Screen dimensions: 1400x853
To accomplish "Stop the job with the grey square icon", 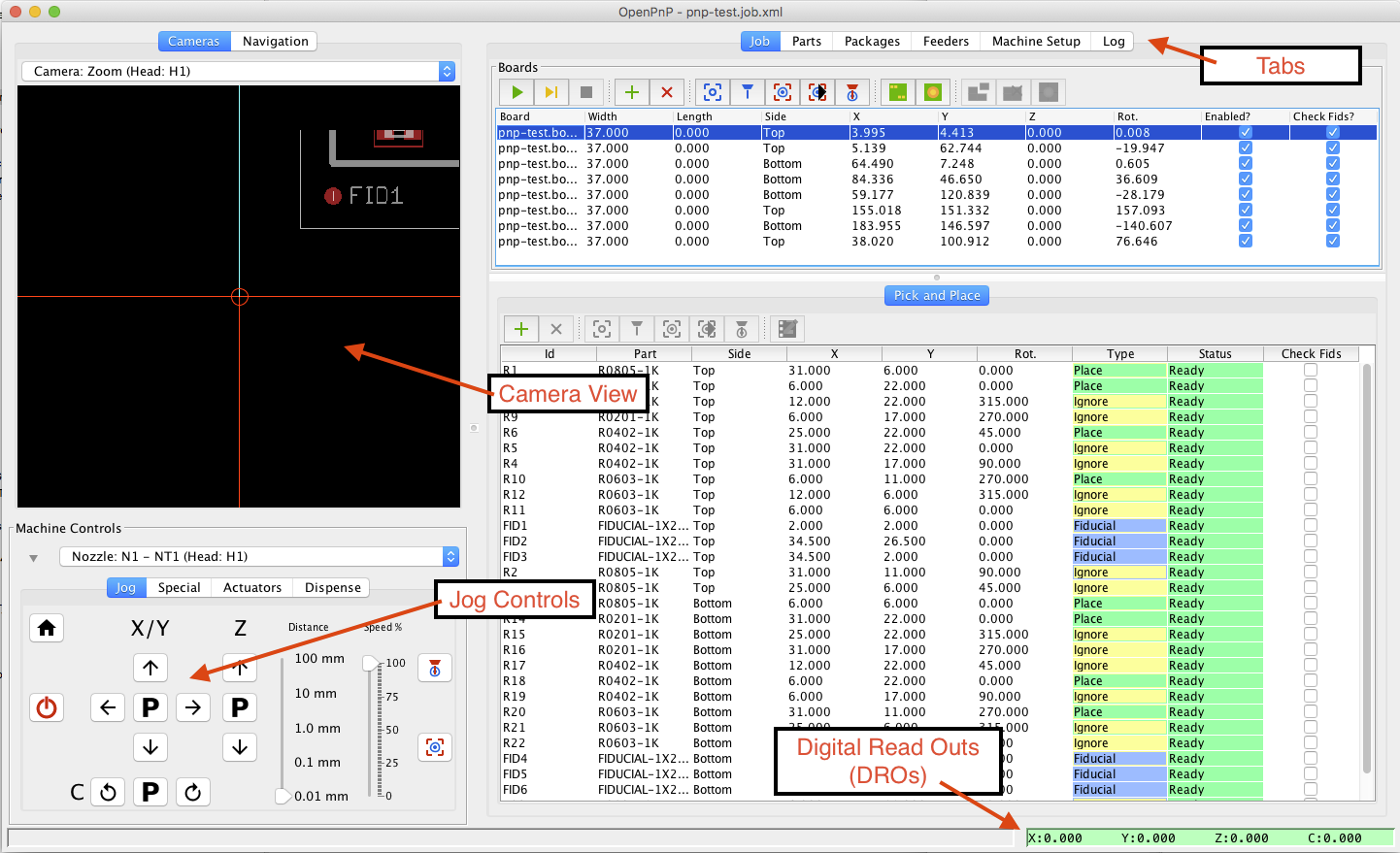I will point(585,92).
